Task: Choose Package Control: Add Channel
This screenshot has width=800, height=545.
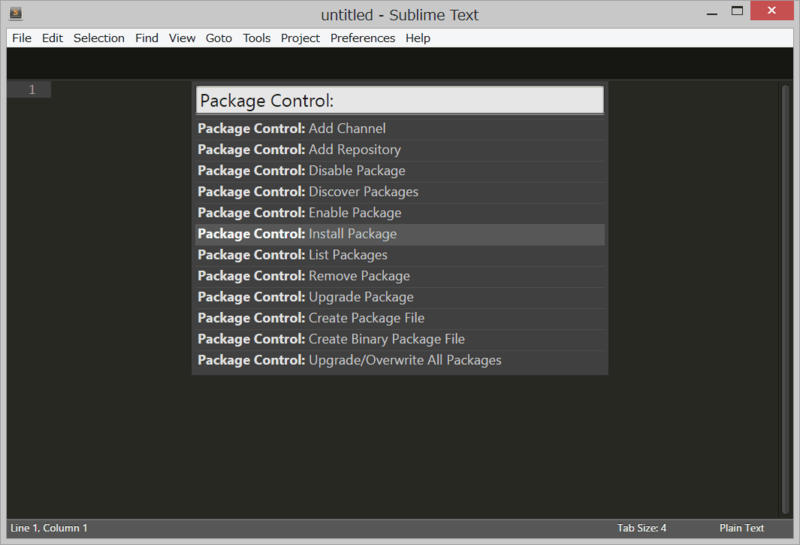Action: pyautogui.click(x=400, y=129)
